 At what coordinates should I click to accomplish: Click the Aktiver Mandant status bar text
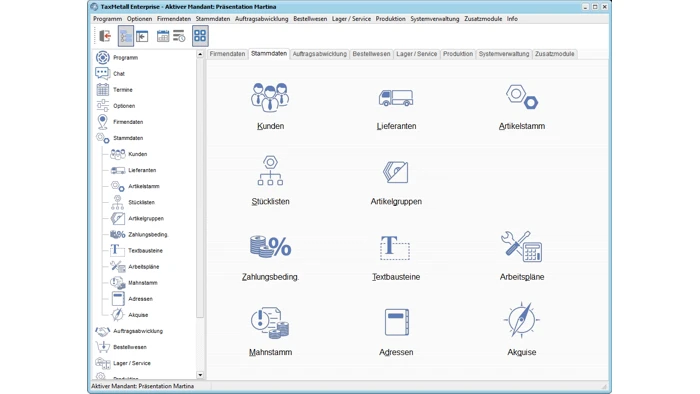click(142, 386)
